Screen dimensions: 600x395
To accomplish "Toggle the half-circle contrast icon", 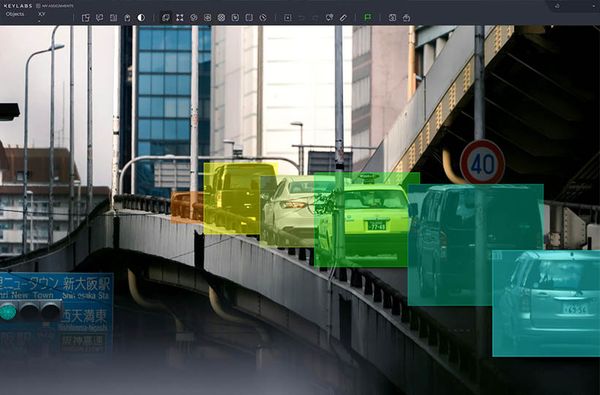I will 141,18.
